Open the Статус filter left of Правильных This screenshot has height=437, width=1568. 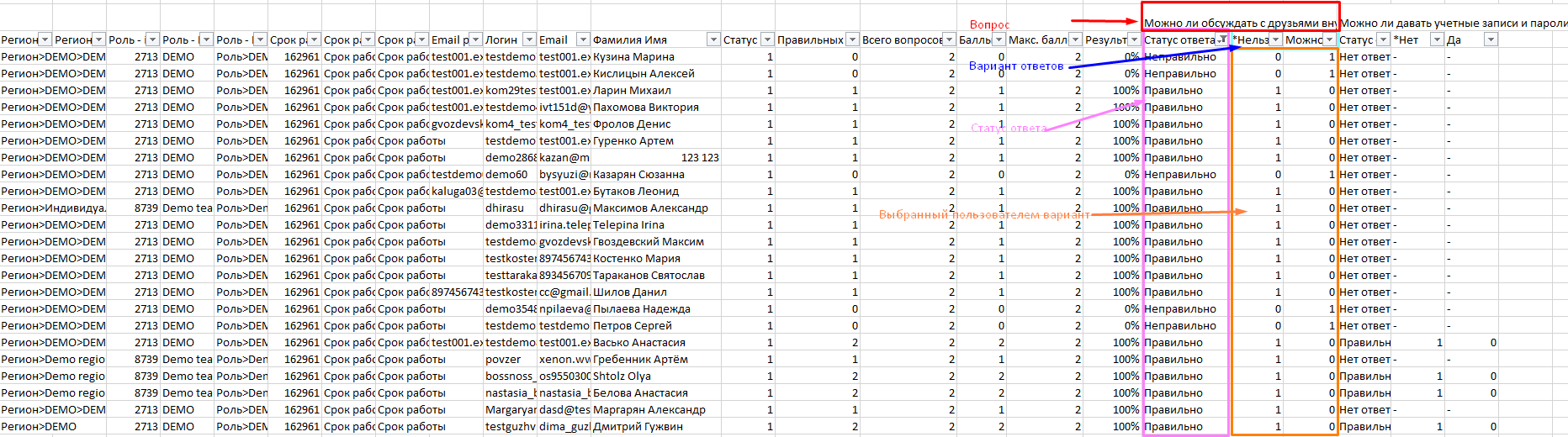pos(767,39)
